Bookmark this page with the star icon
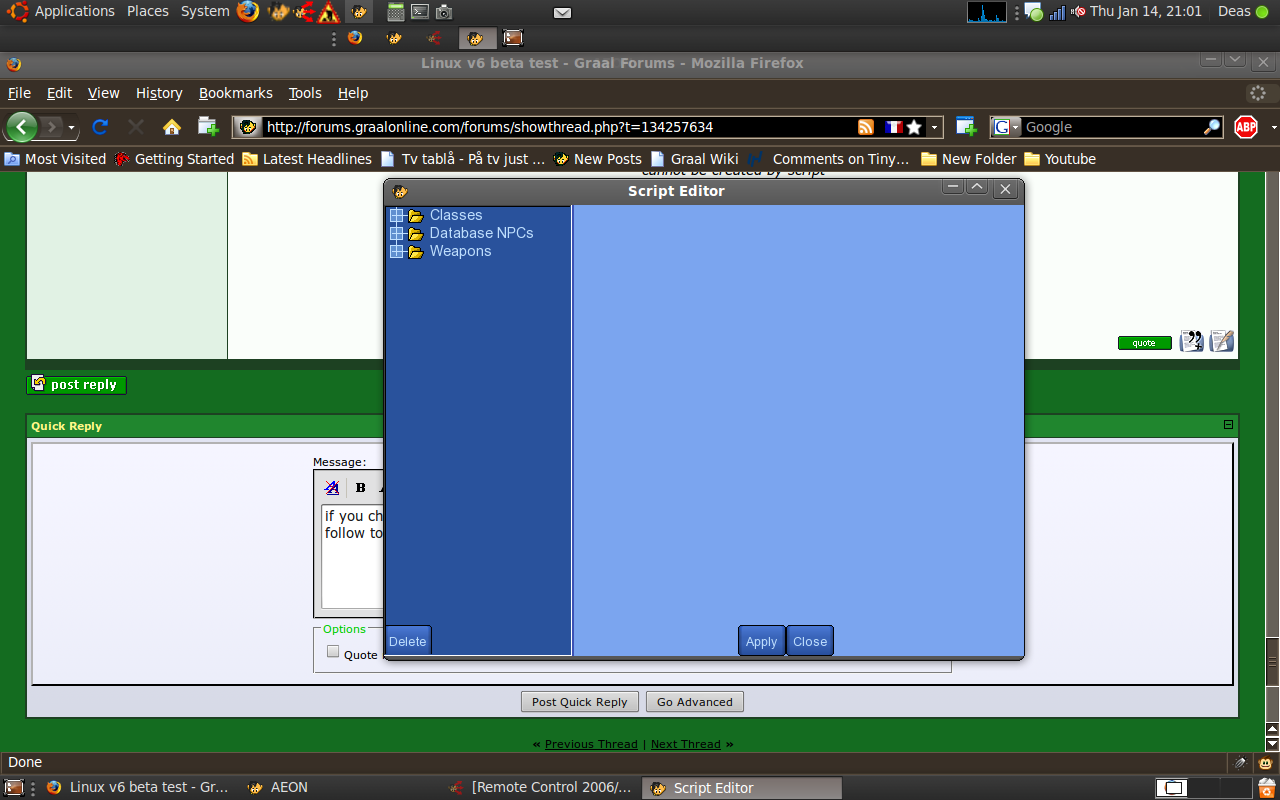This screenshot has height=800, width=1280. point(914,127)
